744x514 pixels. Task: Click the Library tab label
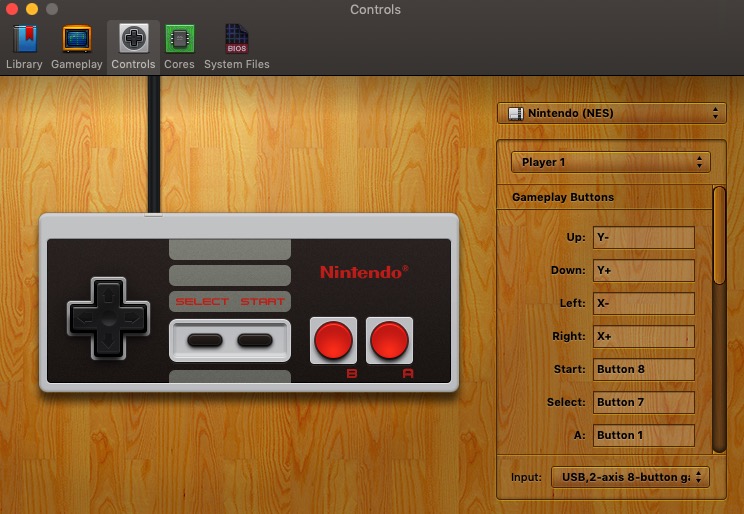[x=24, y=64]
